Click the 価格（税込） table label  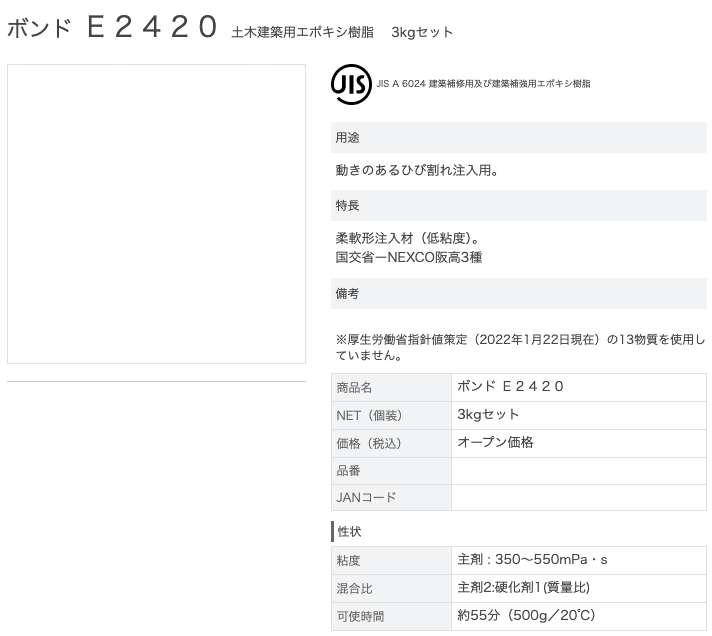pyautogui.click(x=391, y=444)
